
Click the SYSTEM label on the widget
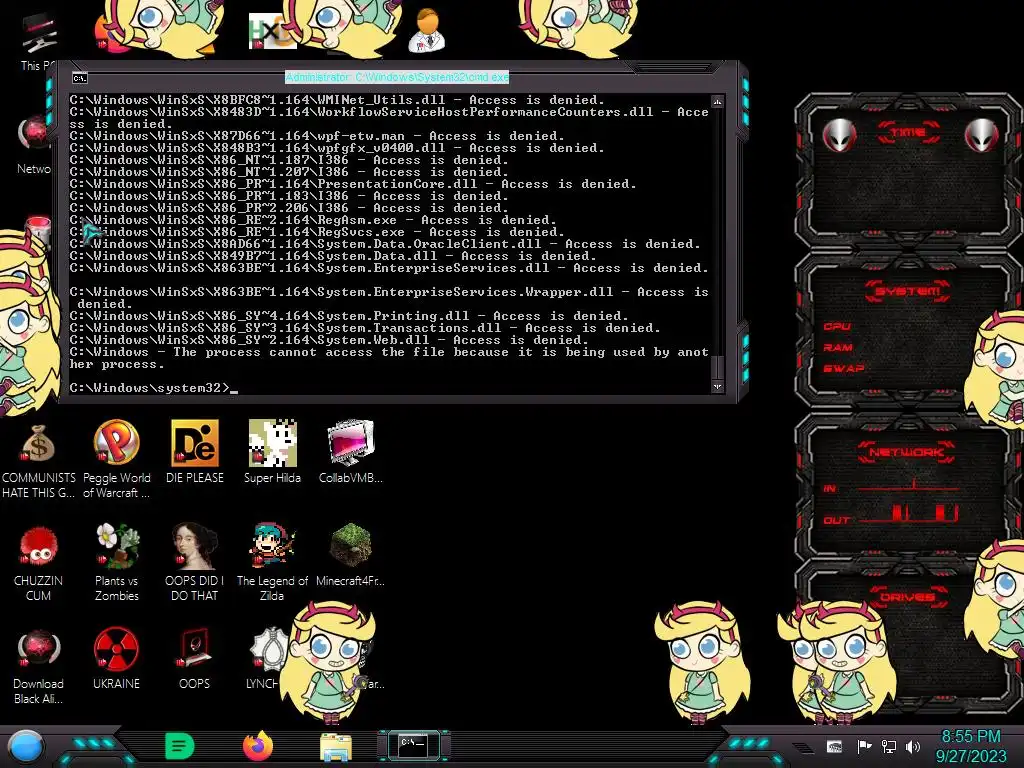(908, 291)
